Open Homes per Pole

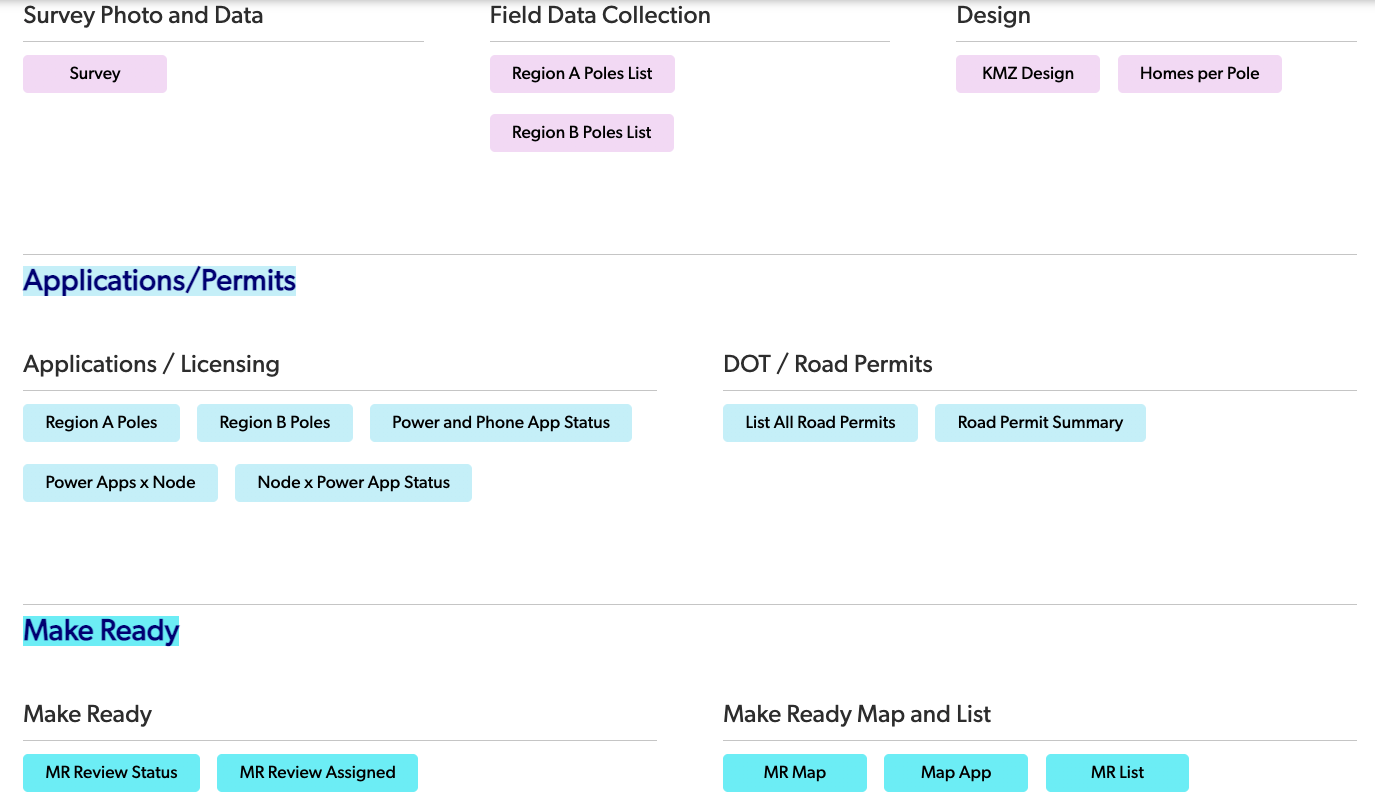(1199, 74)
